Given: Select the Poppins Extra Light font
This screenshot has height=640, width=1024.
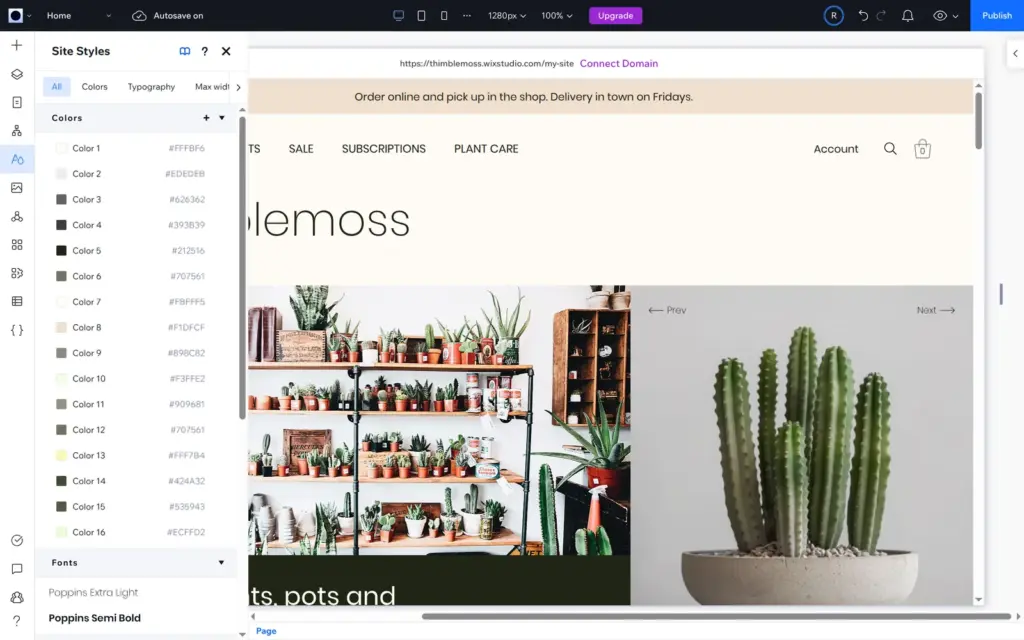Looking at the screenshot, I should pyautogui.click(x=93, y=592).
